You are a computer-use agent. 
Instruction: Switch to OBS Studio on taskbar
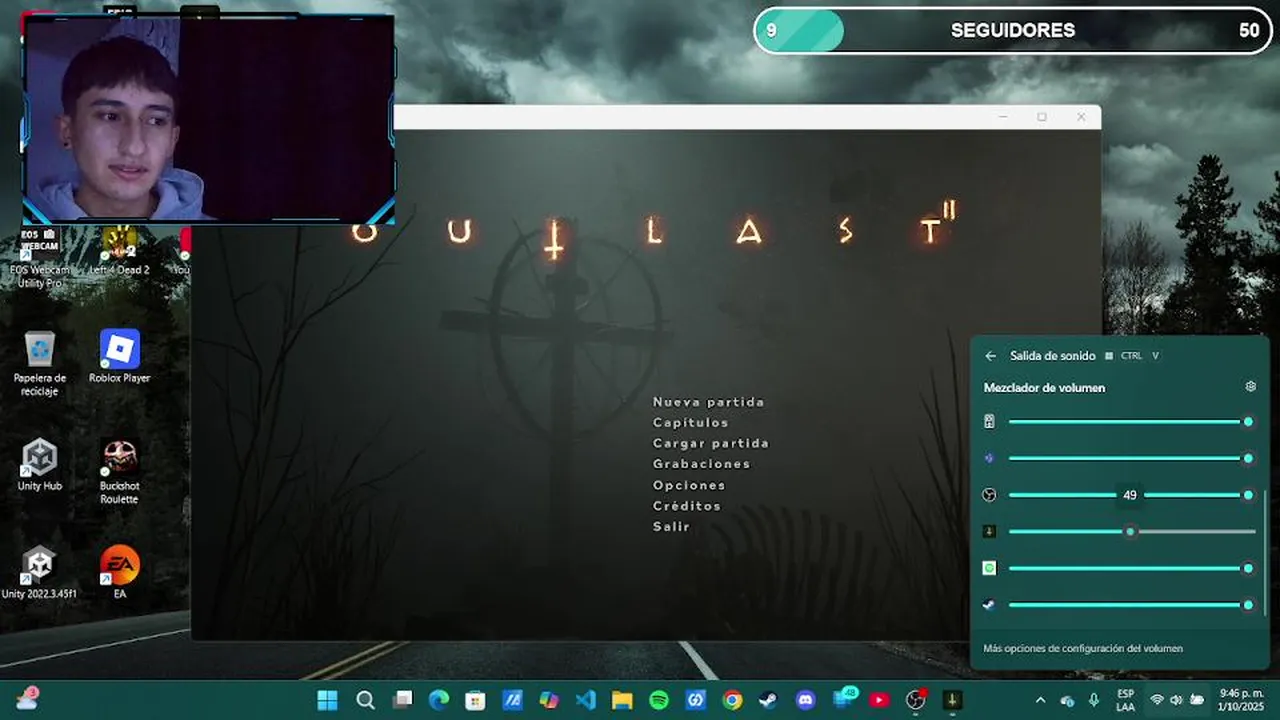(915, 700)
